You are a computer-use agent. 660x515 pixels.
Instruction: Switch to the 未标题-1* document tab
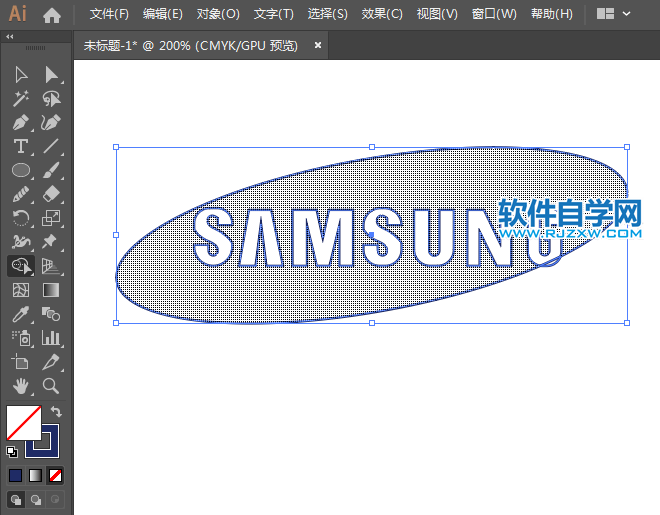pyautogui.click(x=190, y=45)
